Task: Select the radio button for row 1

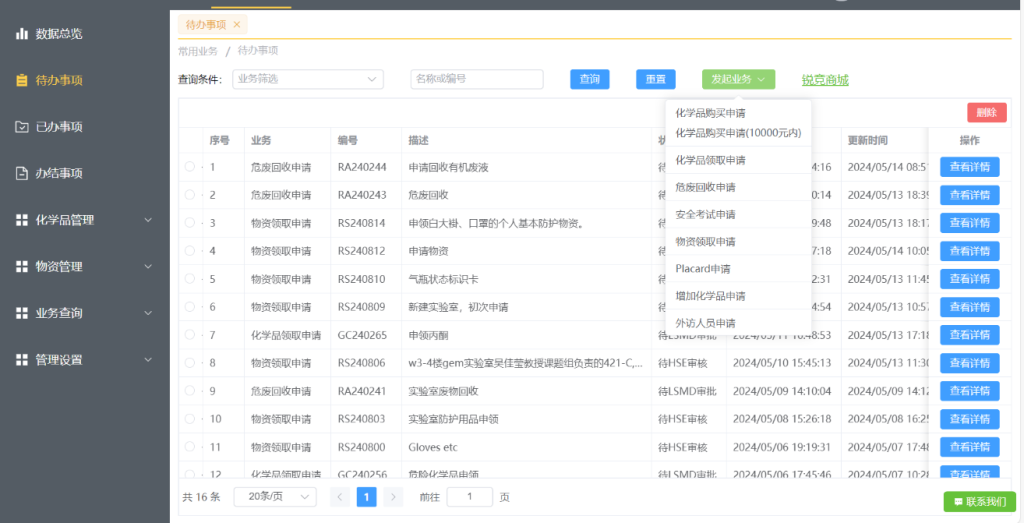Action: [x=190, y=167]
